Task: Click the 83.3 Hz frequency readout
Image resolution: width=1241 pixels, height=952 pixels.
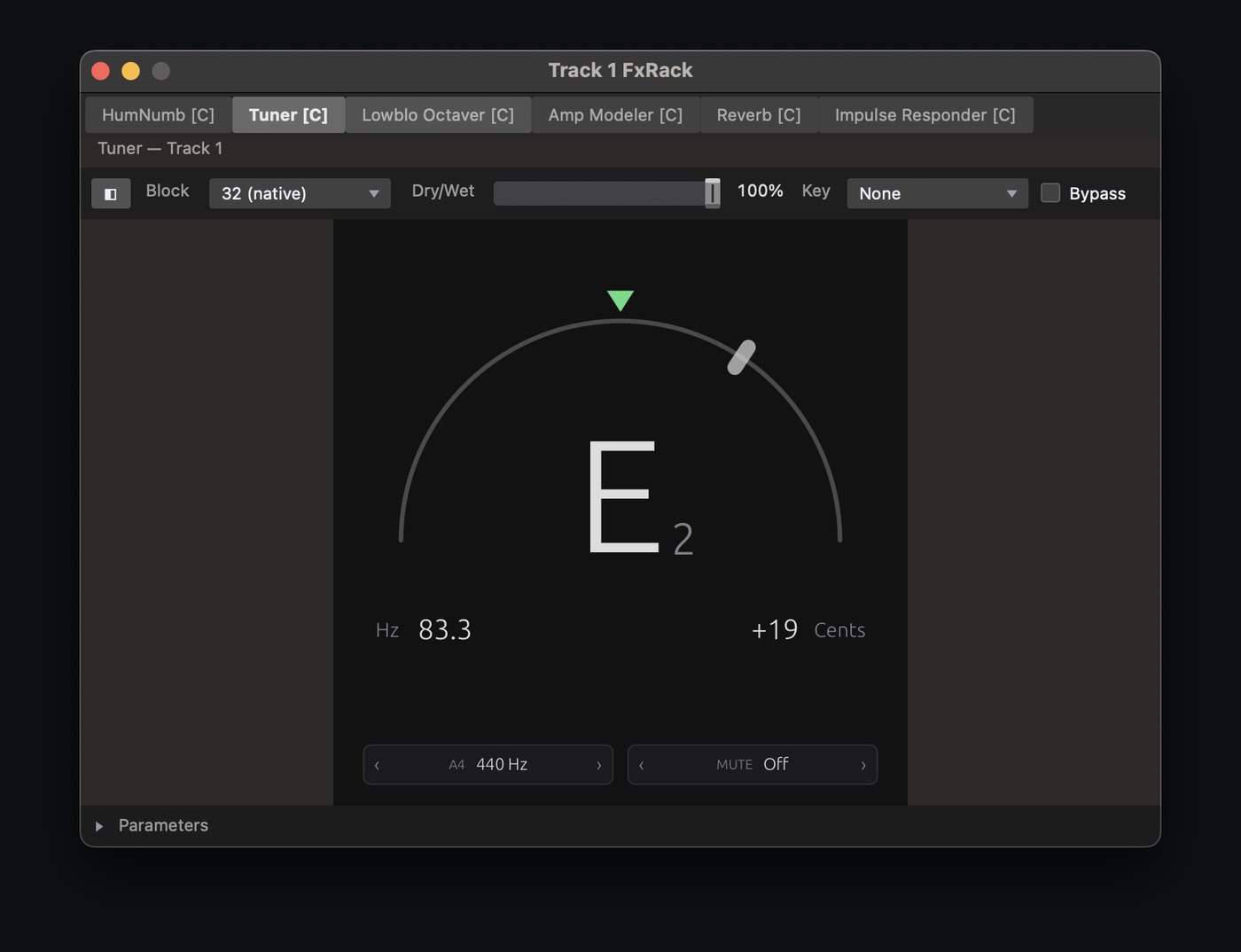Action: pyautogui.click(x=444, y=630)
